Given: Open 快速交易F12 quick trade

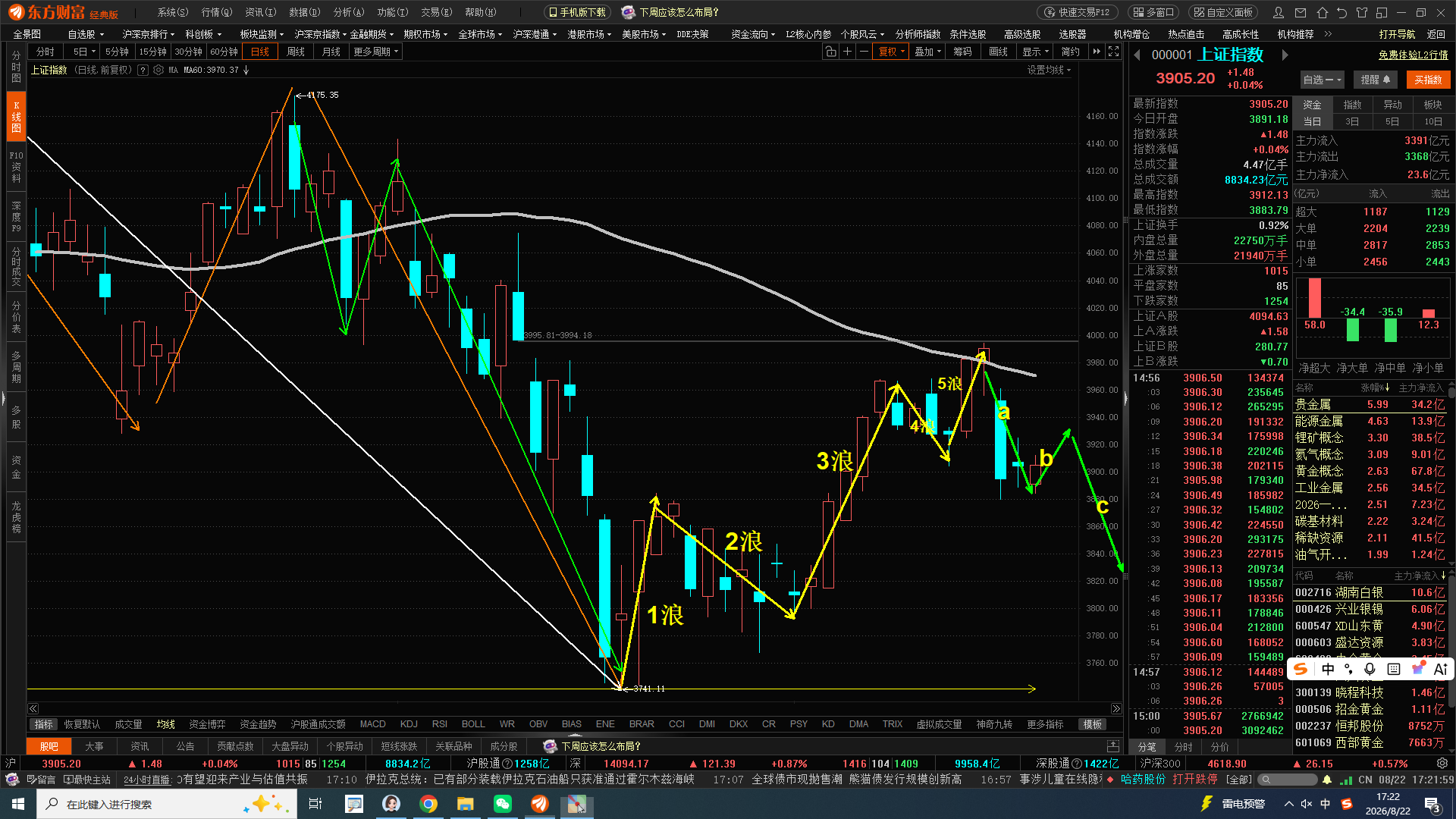Looking at the screenshot, I should (1077, 12).
